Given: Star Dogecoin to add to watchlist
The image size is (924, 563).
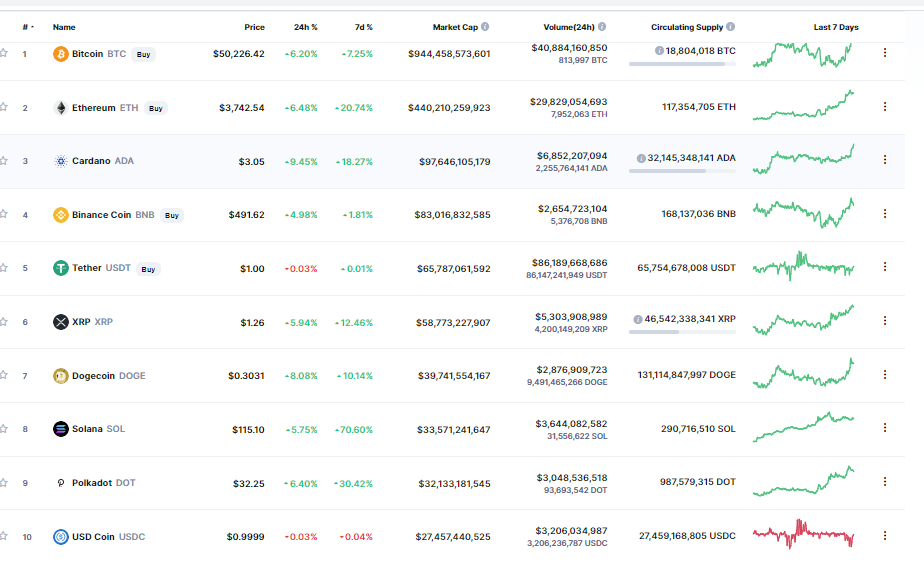Looking at the screenshot, I should click(4, 375).
